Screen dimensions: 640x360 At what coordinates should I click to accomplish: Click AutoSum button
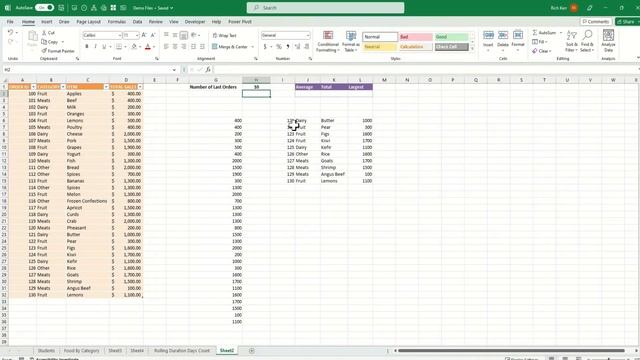pos(544,33)
